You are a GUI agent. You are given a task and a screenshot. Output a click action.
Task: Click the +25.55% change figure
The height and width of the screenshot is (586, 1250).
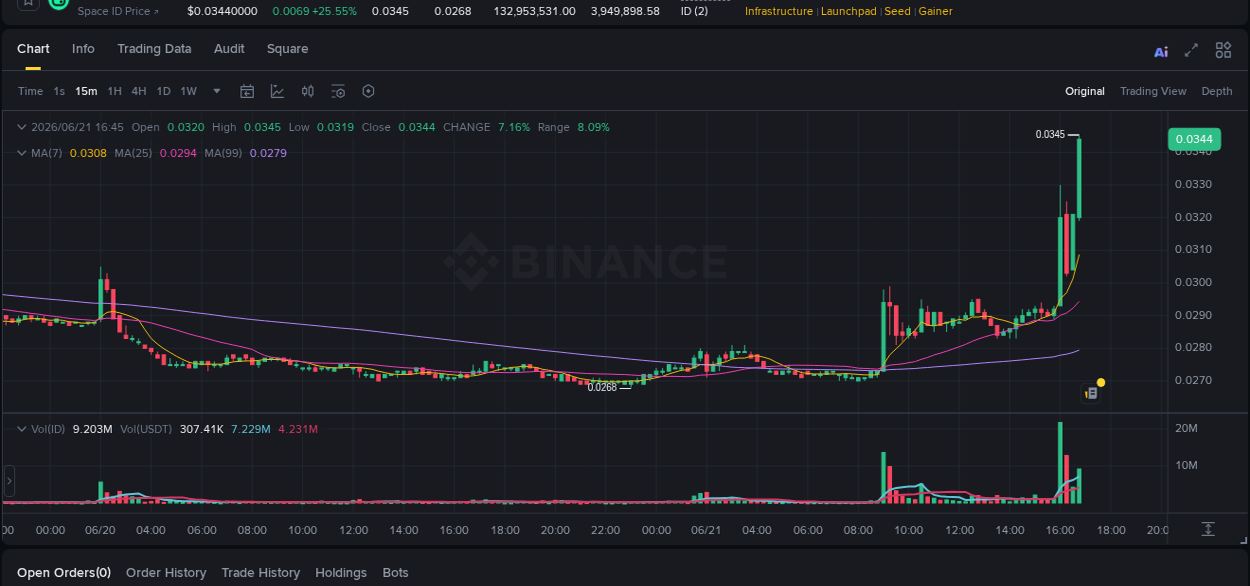tap(332, 11)
